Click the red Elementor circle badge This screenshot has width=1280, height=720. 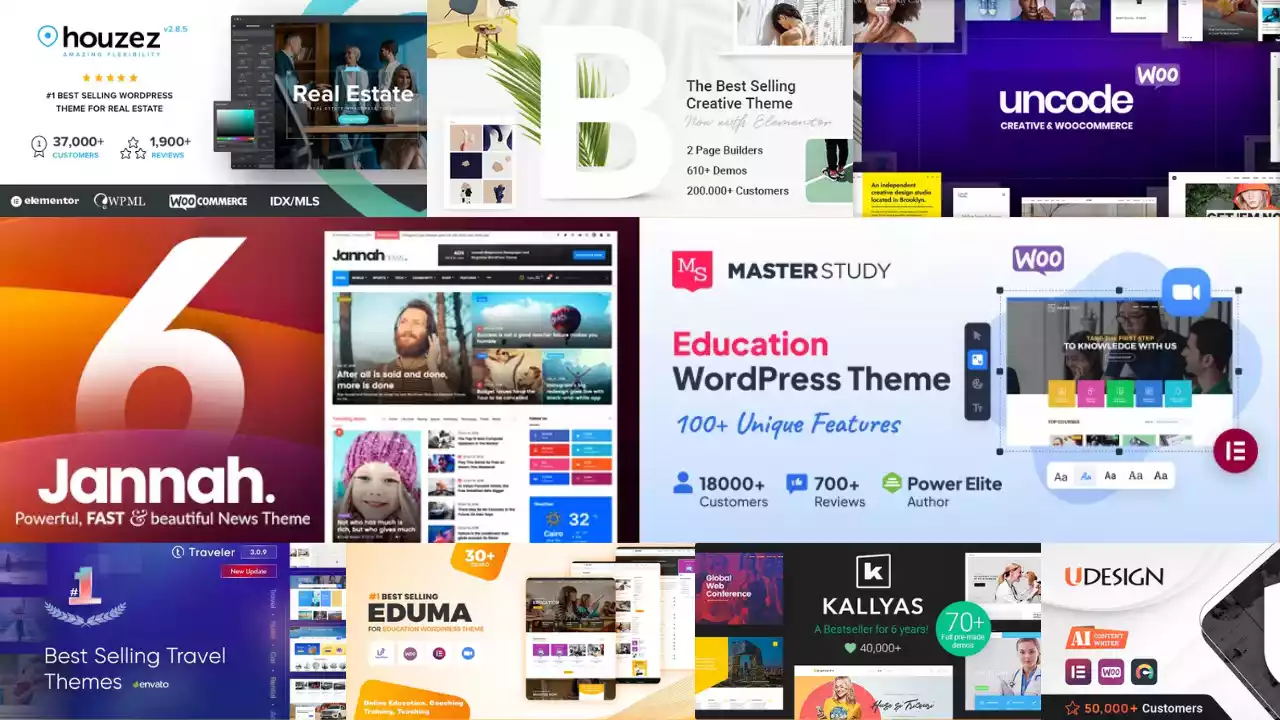[1235, 451]
